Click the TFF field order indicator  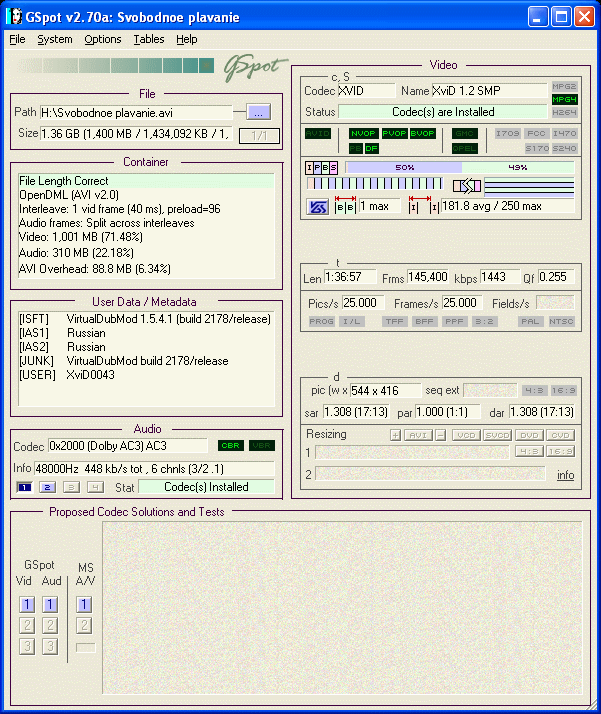(x=394, y=321)
